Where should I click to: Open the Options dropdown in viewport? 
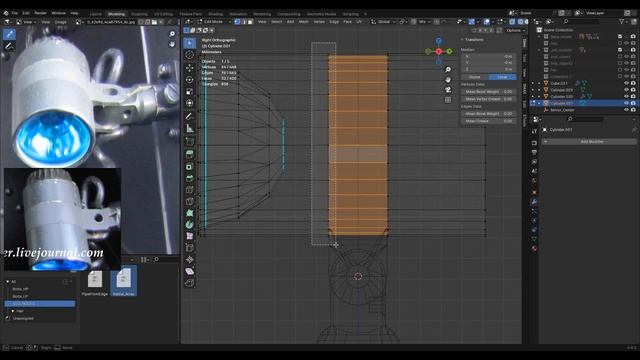point(515,30)
